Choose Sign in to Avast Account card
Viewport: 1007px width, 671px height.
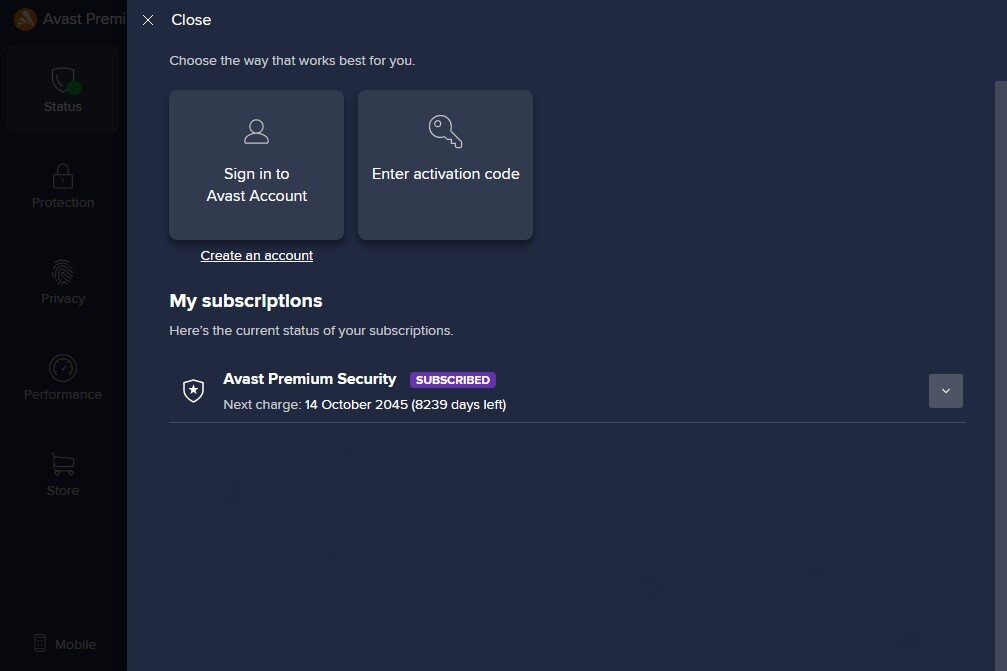[256, 165]
